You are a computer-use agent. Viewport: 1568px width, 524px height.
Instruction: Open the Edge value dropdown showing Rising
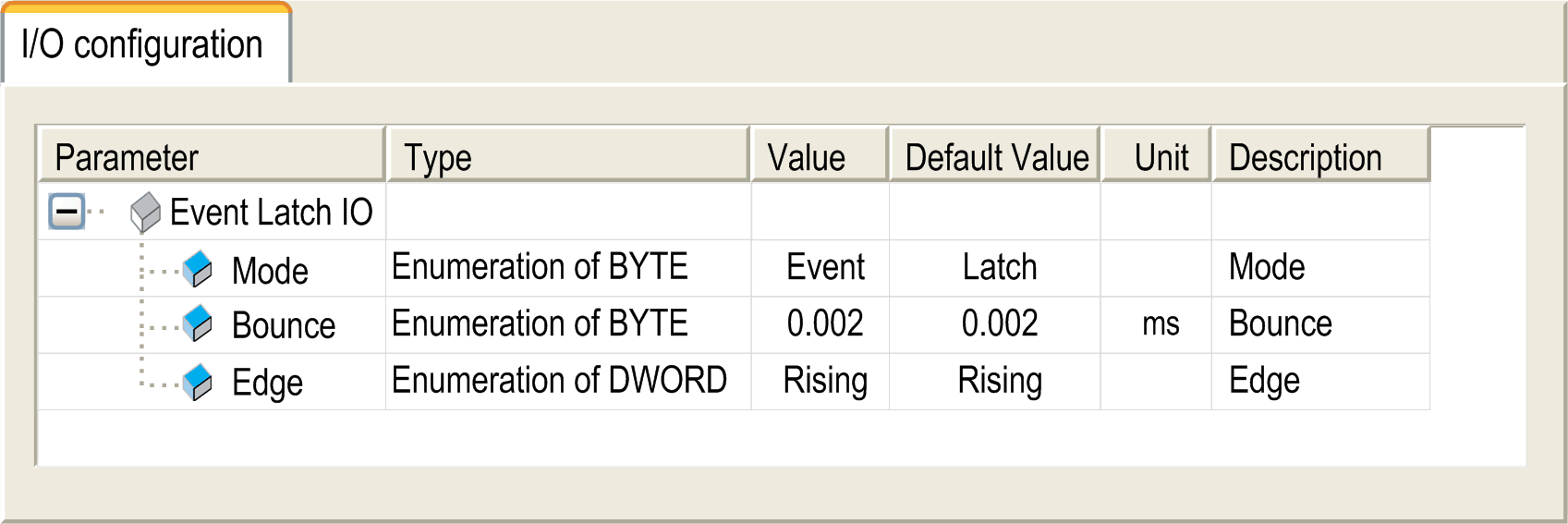coord(820,382)
